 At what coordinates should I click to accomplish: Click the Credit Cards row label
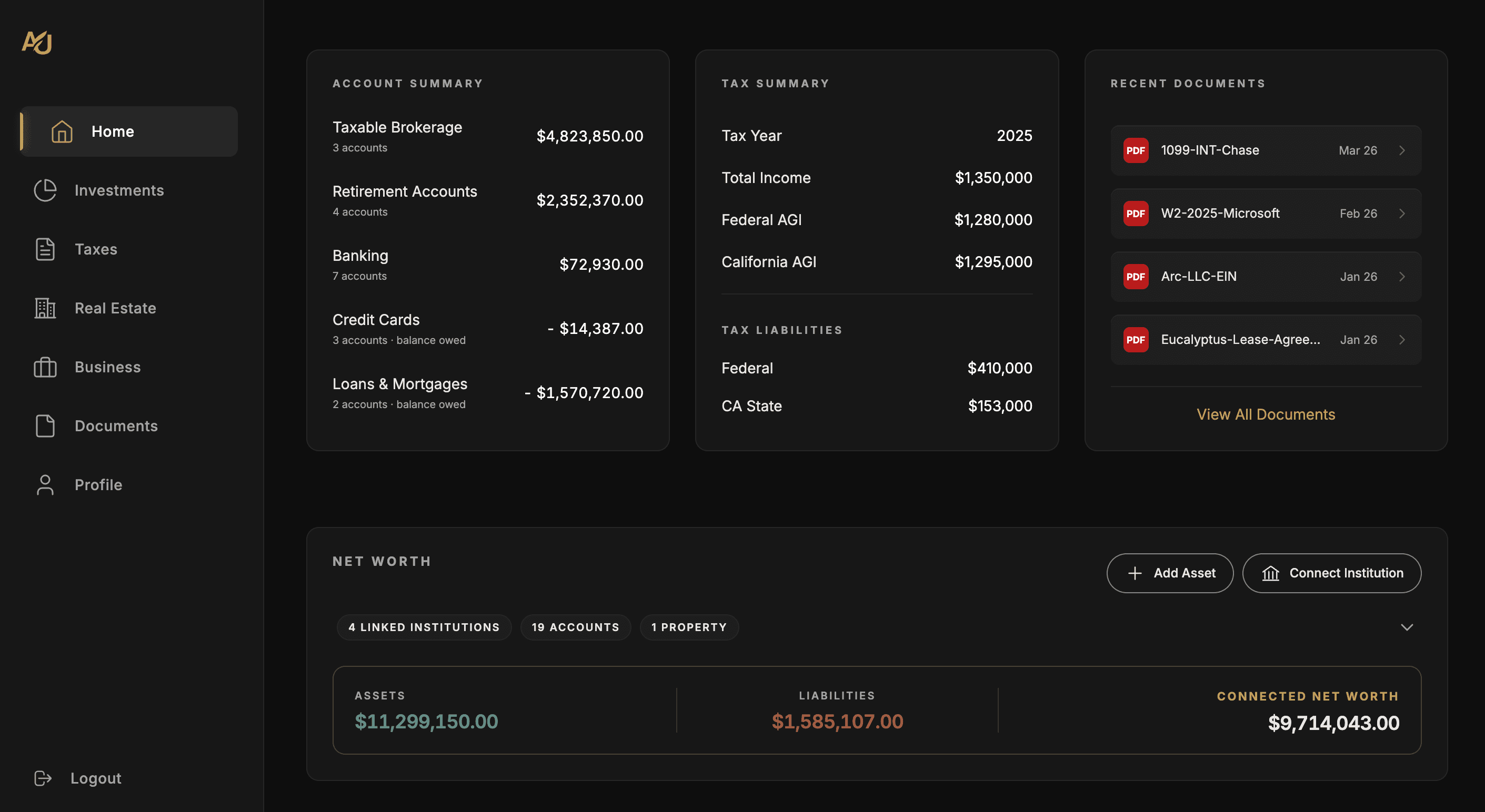376,320
